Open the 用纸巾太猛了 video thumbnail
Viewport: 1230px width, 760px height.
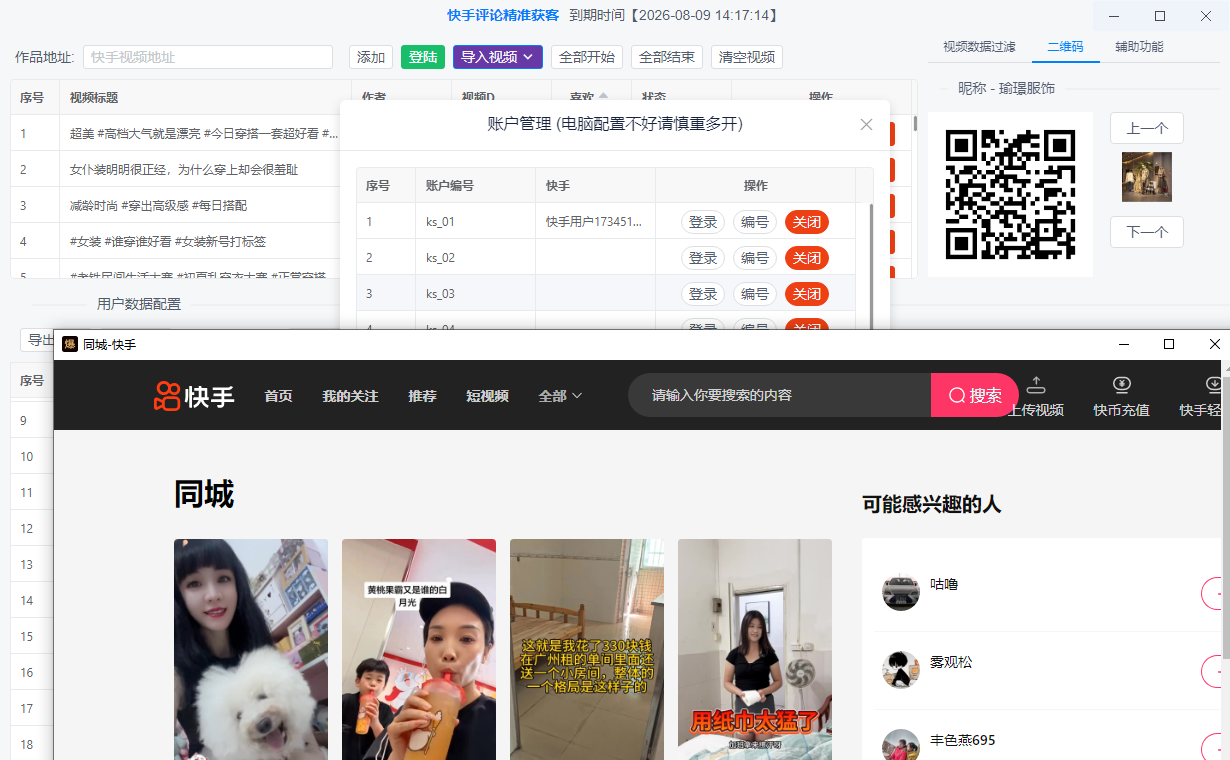pos(755,649)
